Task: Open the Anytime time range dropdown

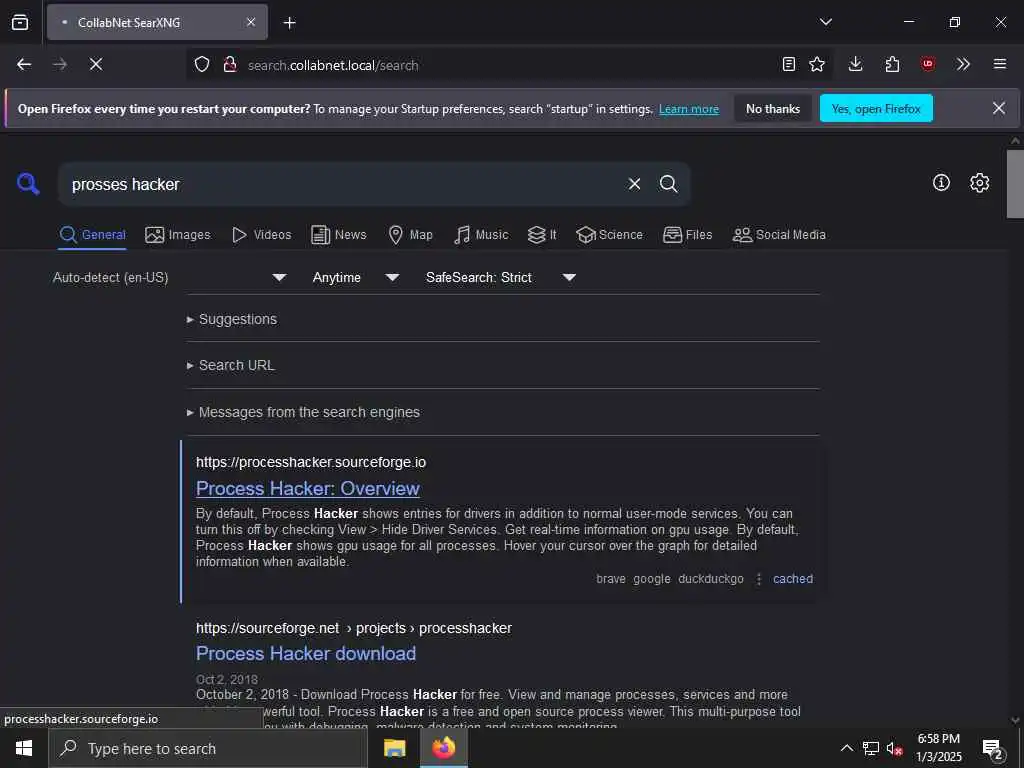Action: [355, 278]
